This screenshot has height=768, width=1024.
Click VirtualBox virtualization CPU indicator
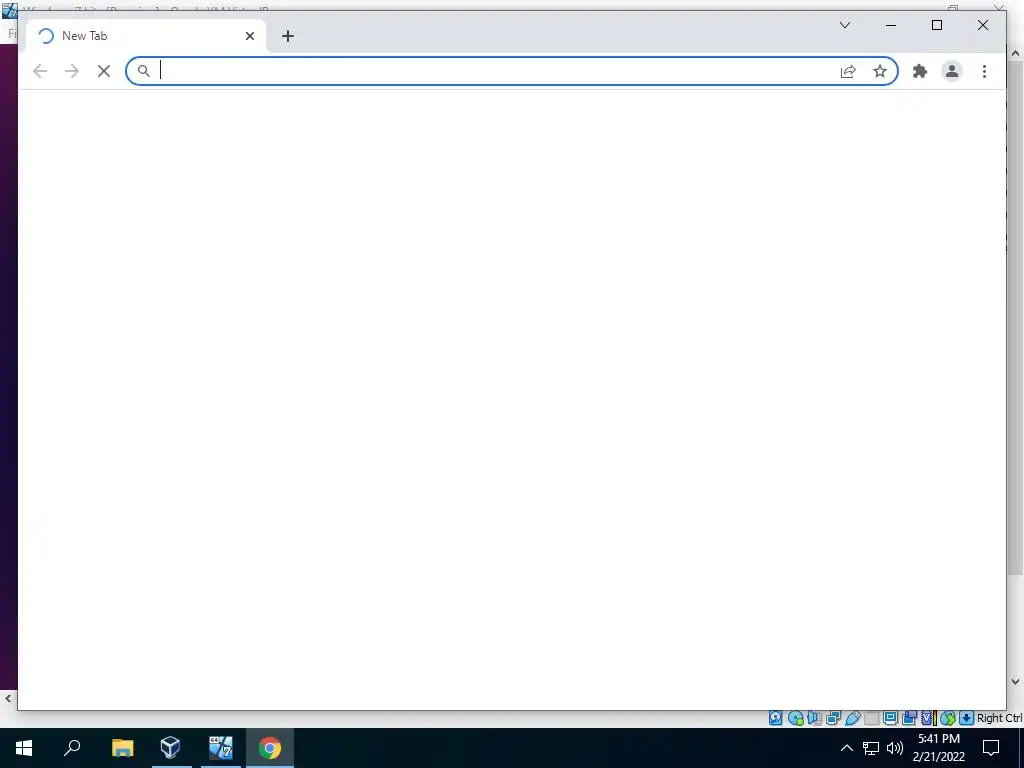coord(928,718)
